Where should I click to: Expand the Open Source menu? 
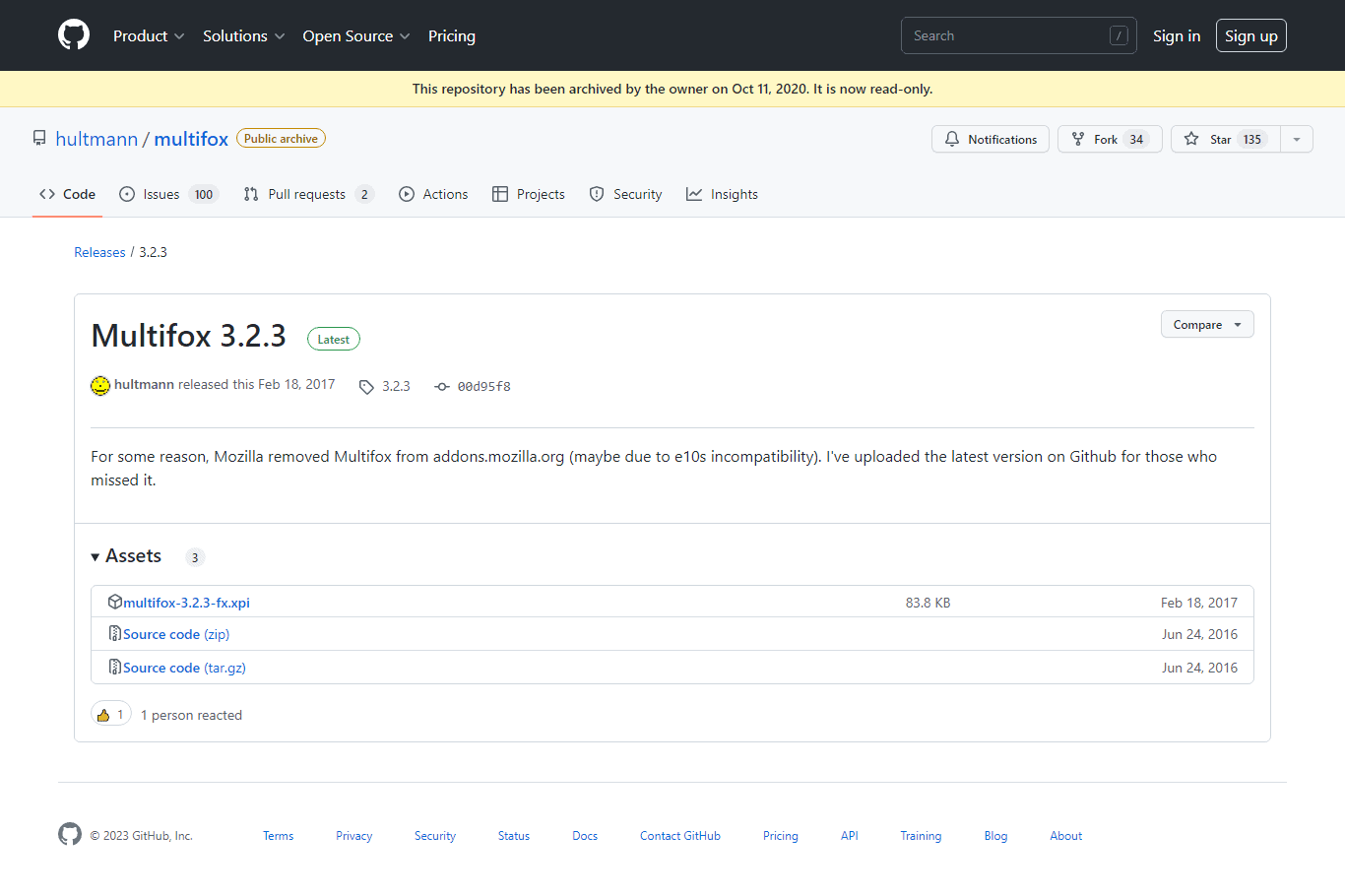[x=356, y=35]
